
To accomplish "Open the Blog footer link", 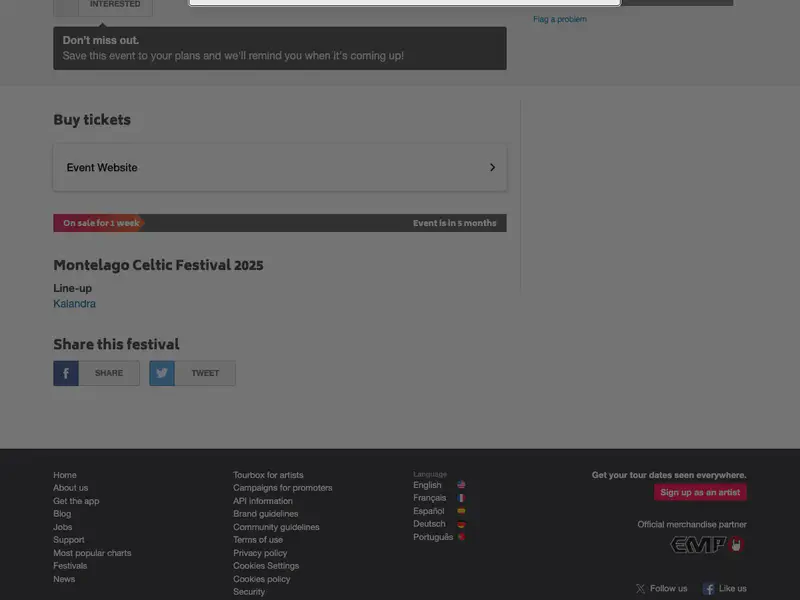I will point(62,514).
